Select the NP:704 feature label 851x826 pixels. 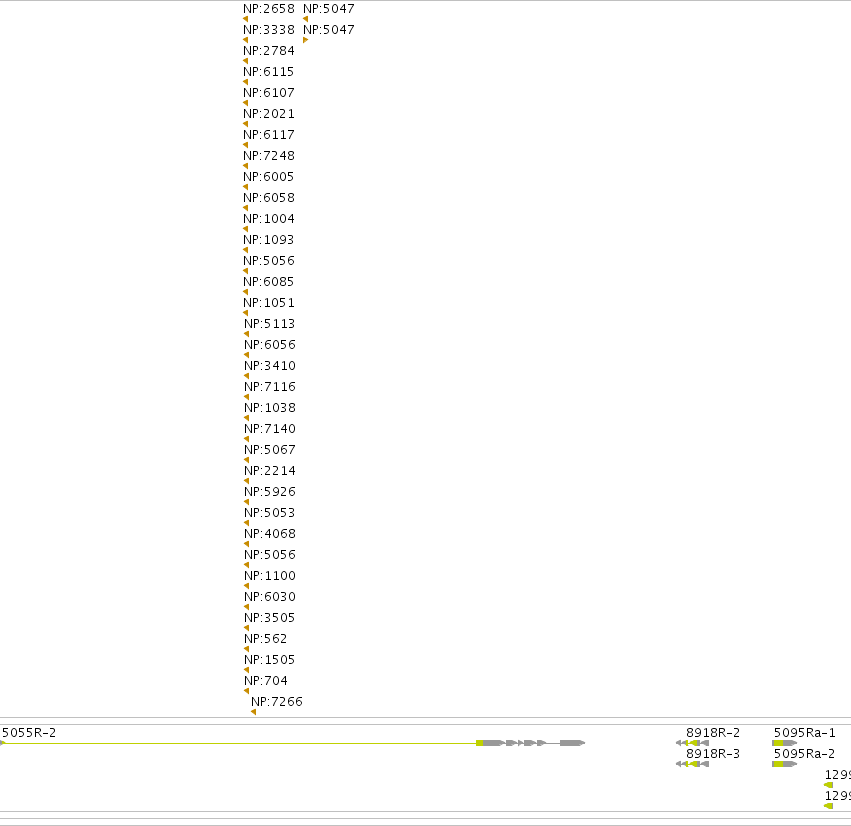click(265, 681)
